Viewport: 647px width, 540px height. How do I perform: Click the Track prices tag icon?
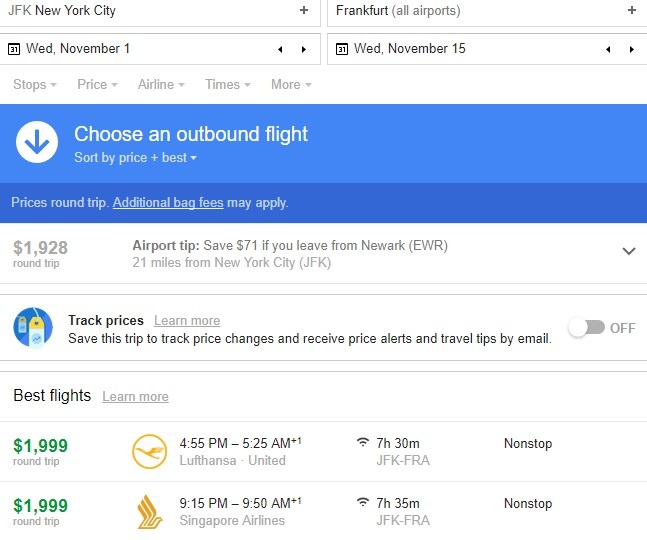tap(33, 329)
